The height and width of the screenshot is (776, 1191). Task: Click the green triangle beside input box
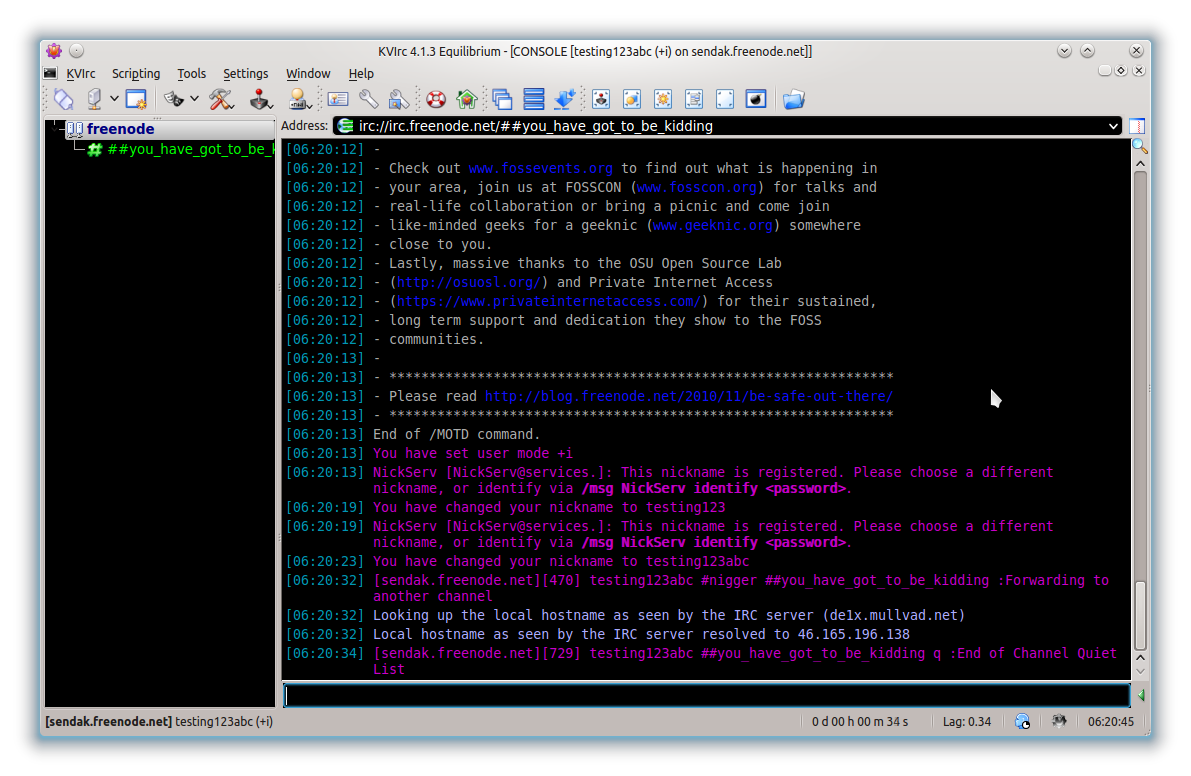coord(1141,695)
